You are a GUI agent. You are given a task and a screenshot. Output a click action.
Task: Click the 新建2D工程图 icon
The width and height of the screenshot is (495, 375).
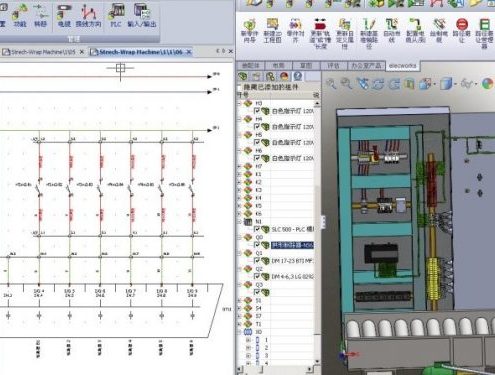click(x=273, y=31)
